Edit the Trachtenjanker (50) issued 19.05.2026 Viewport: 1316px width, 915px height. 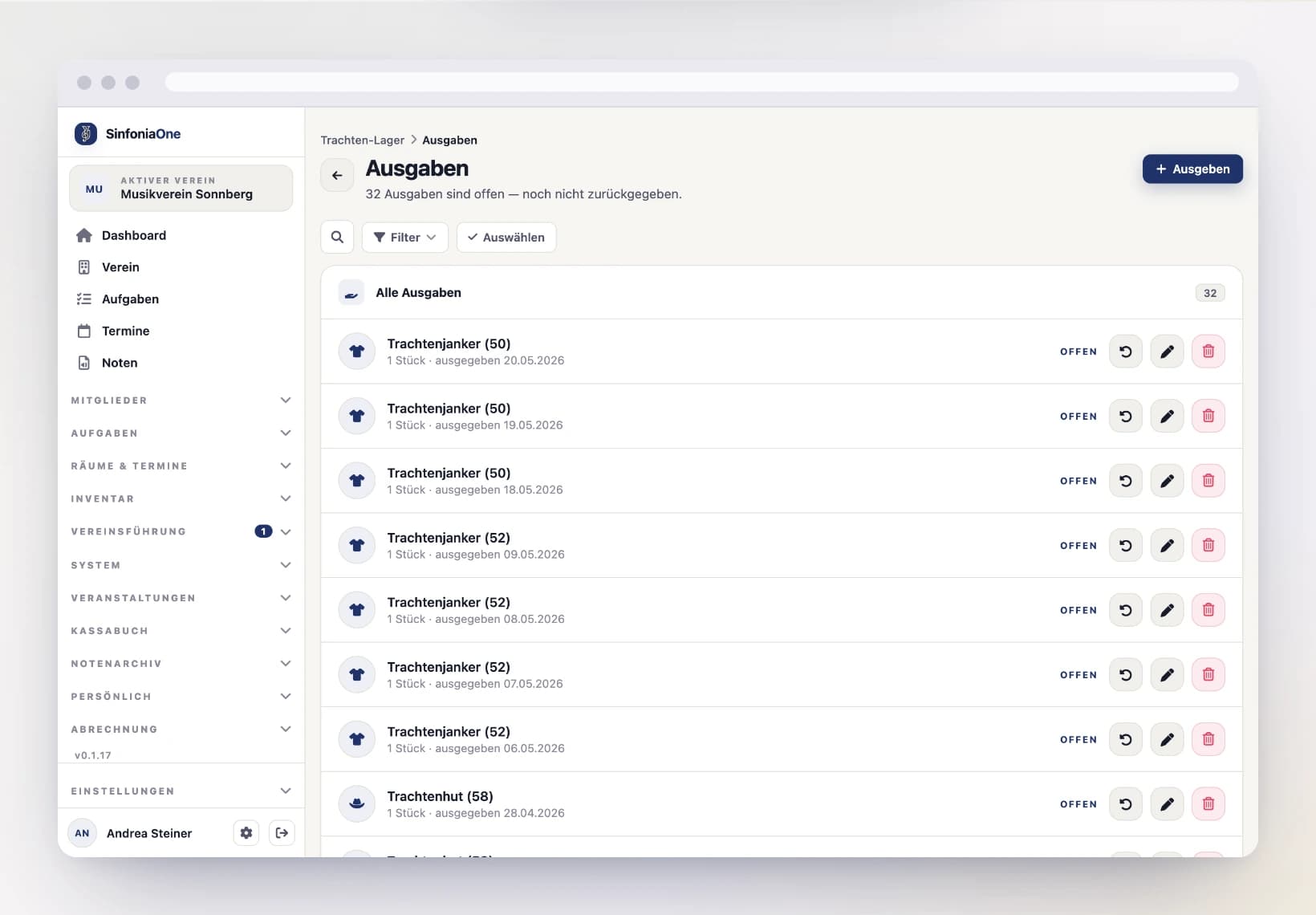point(1167,417)
